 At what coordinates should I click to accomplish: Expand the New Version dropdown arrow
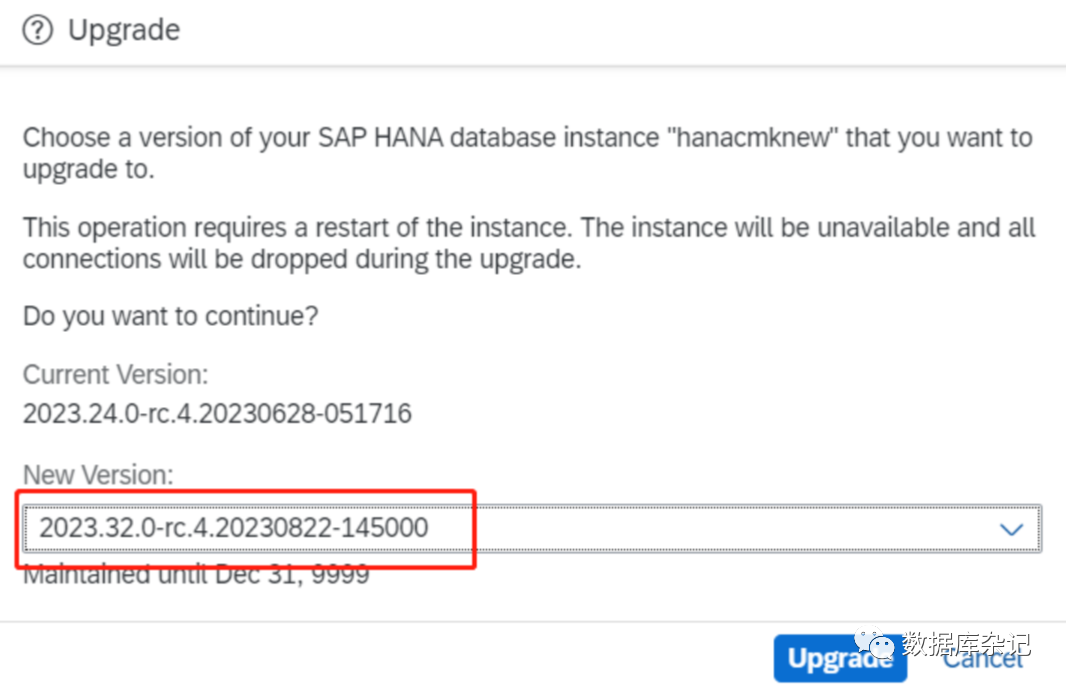1012,528
